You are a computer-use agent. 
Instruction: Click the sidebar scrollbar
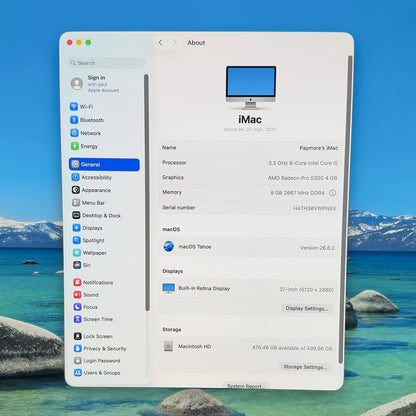[146, 192]
